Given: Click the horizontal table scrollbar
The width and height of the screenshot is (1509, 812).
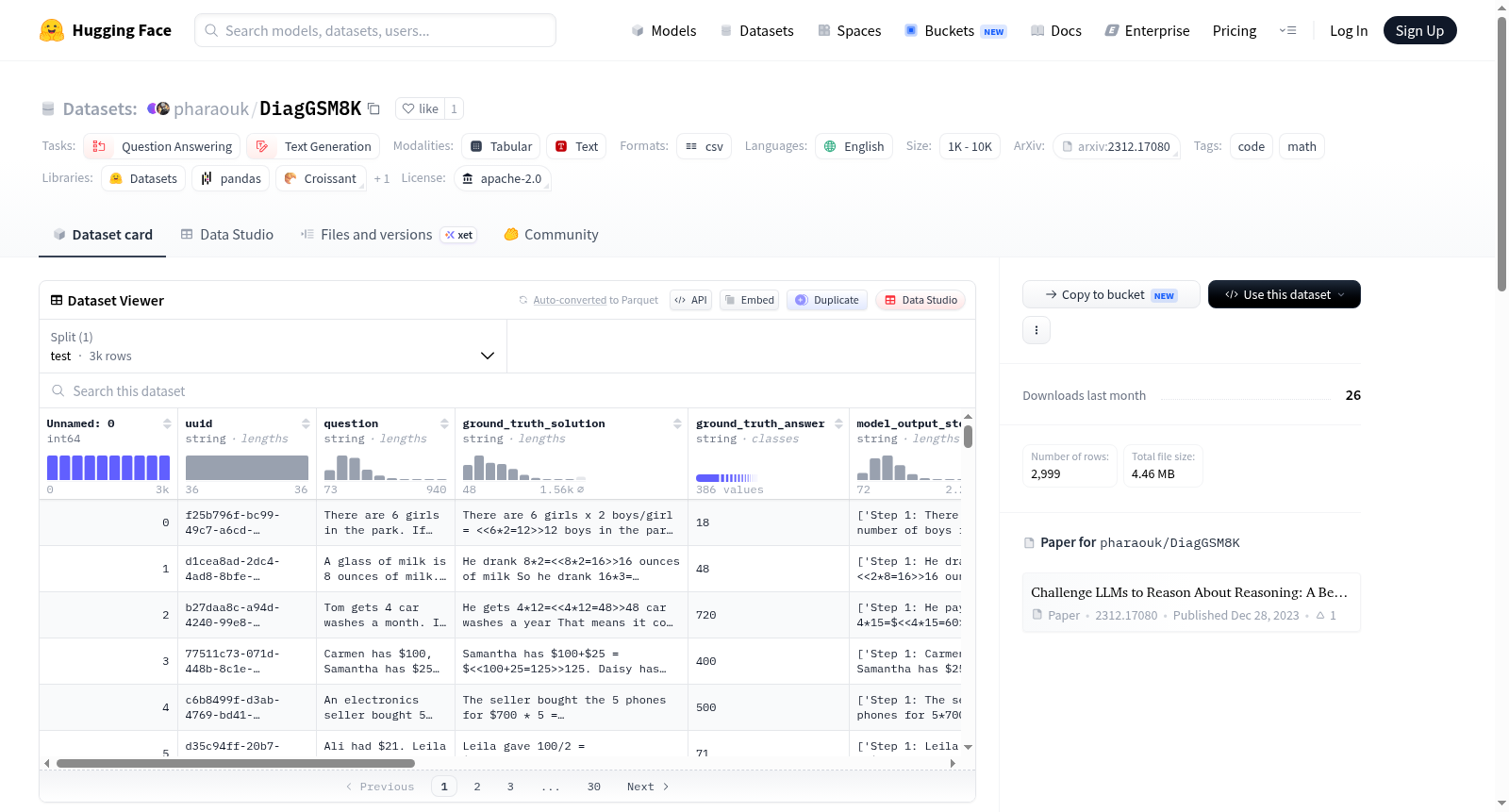Looking at the screenshot, I should 236,763.
